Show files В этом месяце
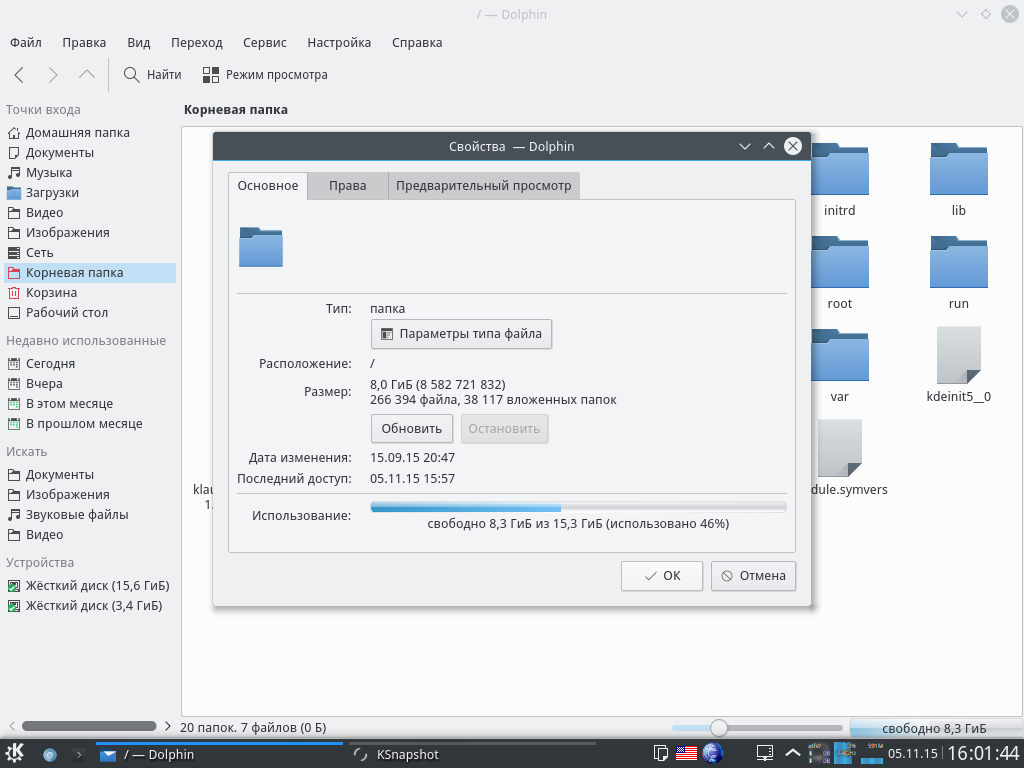This screenshot has width=1024, height=768. click(88, 404)
